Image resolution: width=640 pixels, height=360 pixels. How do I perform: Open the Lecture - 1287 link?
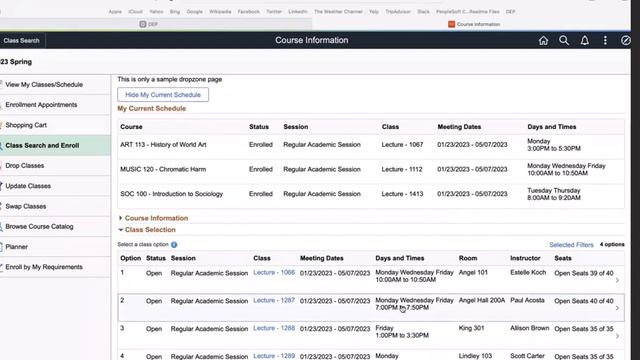click(x=274, y=300)
